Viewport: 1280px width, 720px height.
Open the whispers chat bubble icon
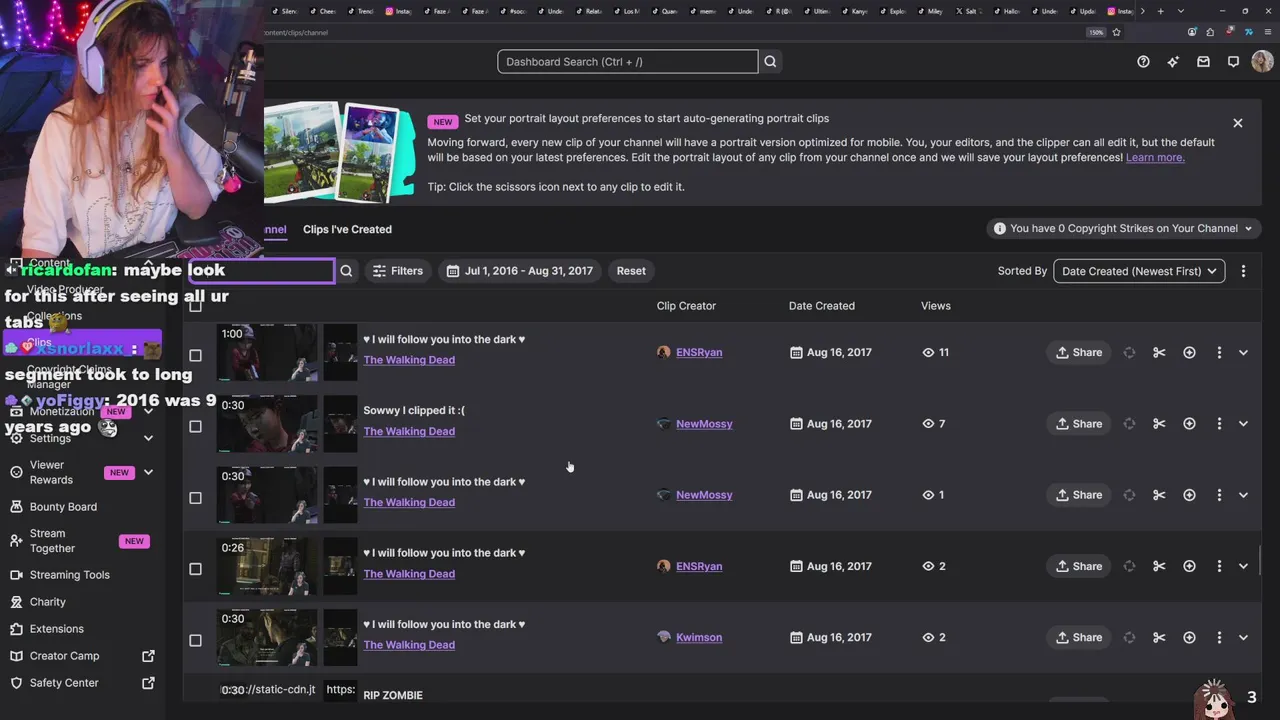[1233, 62]
